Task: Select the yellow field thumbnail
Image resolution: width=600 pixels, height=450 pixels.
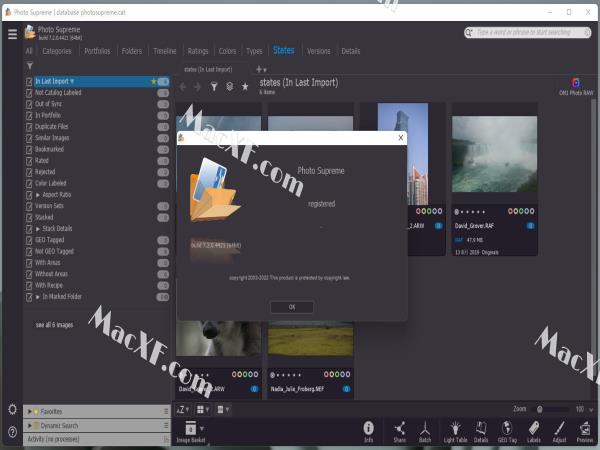Action: 310,338
